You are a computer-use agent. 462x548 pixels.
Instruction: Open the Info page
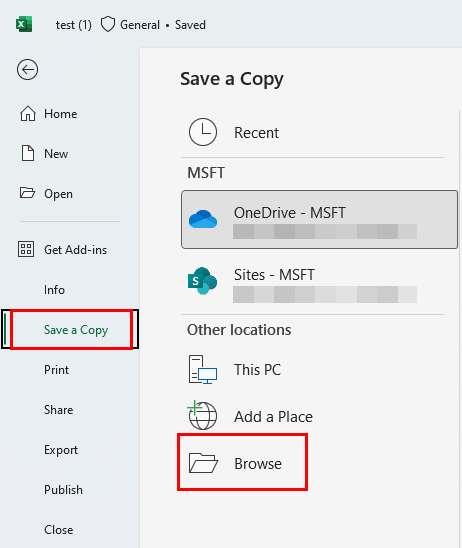click(x=54, y=290)
